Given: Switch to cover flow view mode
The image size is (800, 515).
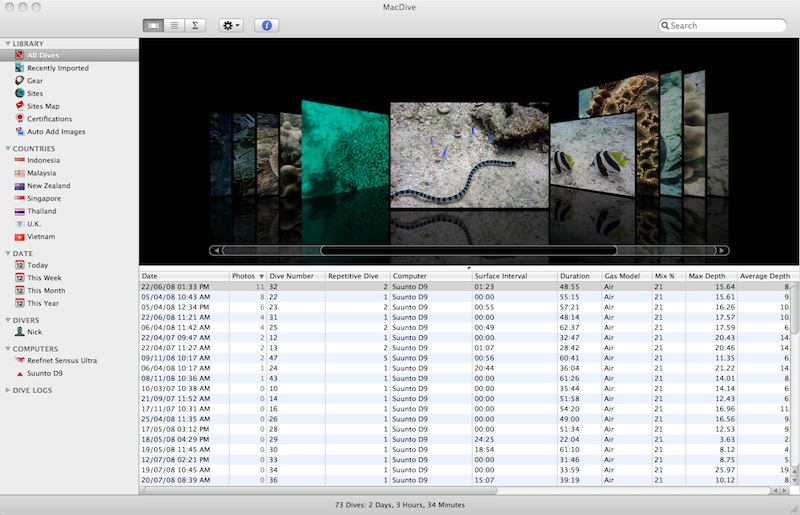Looking at the screenshot, I should point(154,25).
